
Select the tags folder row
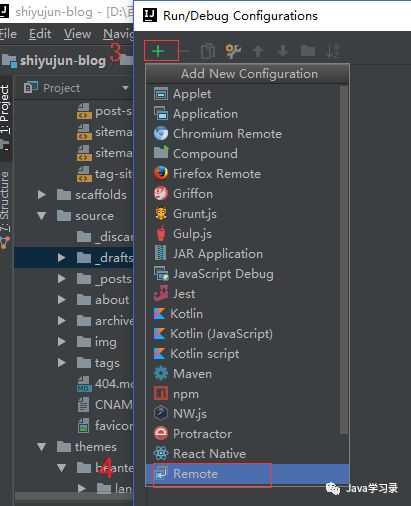click(x=73, y=363)
